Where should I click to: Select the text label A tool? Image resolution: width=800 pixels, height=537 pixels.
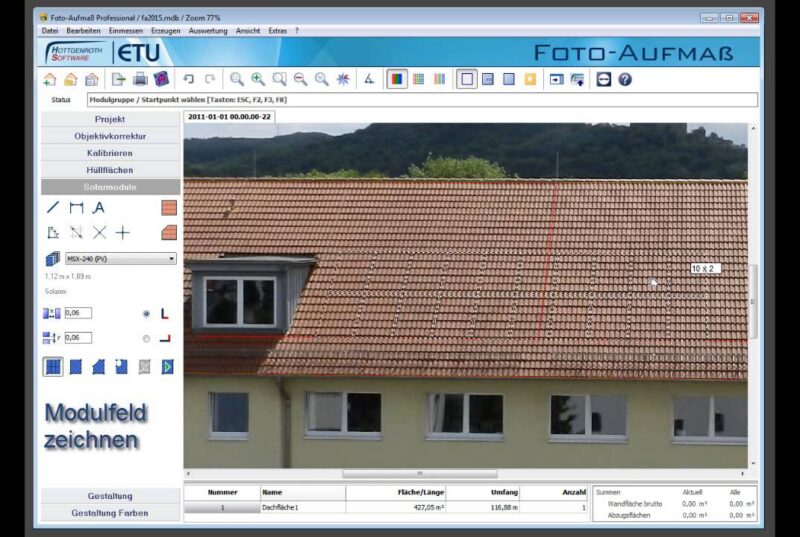pos(98,207)
